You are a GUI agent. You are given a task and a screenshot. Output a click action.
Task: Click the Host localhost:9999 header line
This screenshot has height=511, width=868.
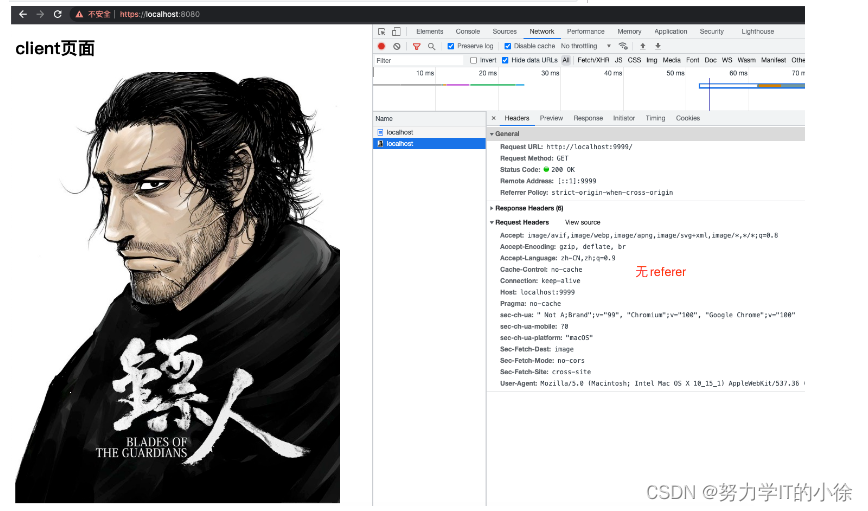537,292
